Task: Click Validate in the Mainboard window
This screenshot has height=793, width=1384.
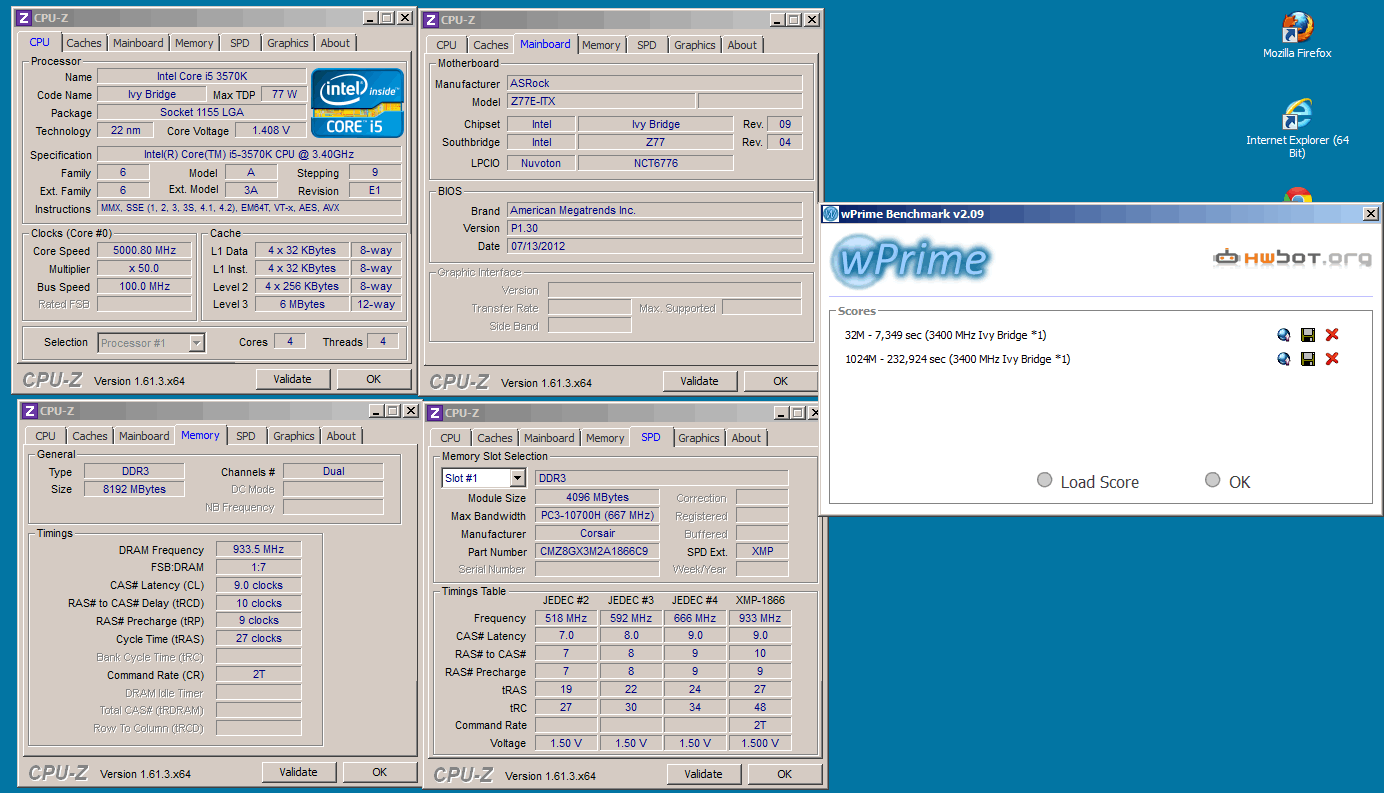Action: 699,381
